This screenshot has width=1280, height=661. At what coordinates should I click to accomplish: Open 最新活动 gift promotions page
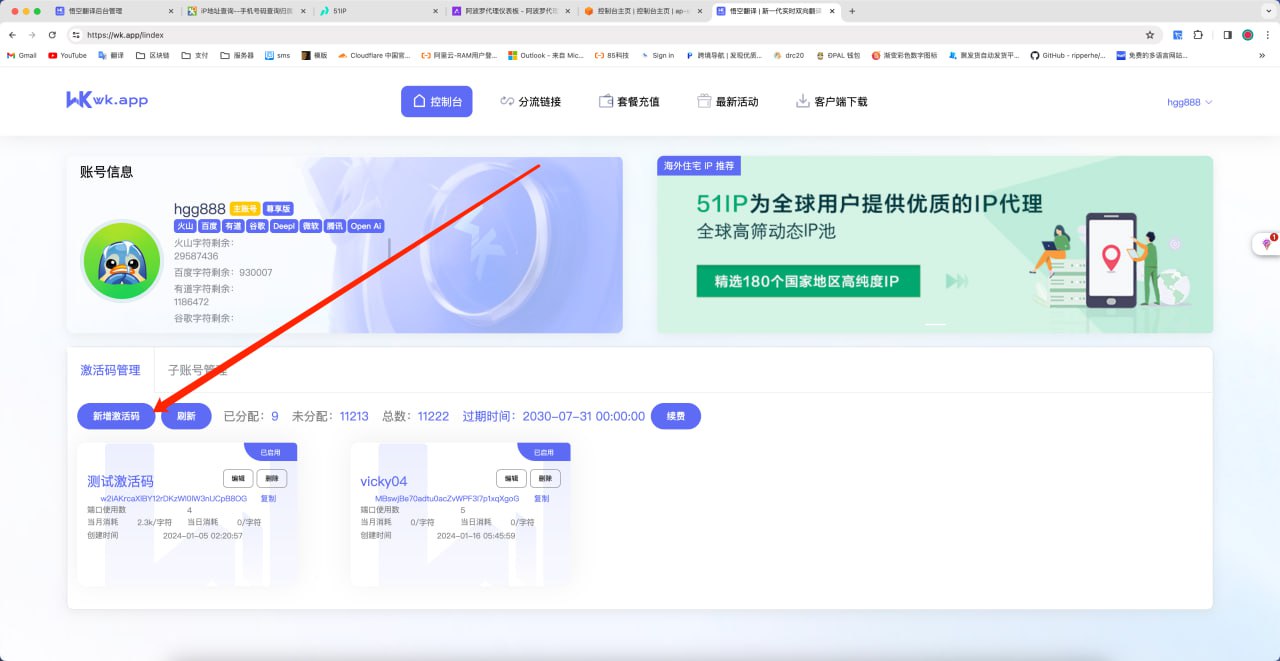click(x=727, y=101)
